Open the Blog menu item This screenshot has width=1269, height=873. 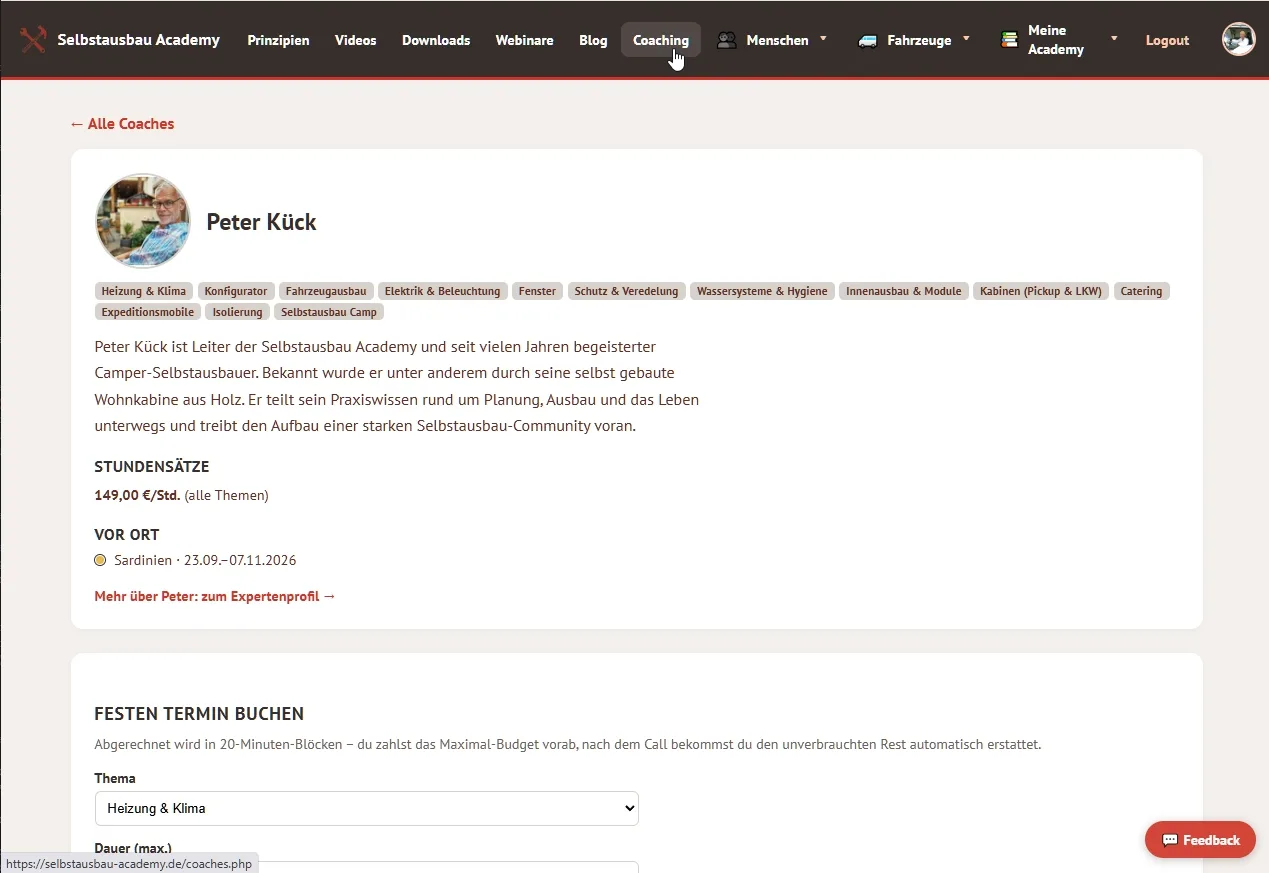[x=593, y=40]
